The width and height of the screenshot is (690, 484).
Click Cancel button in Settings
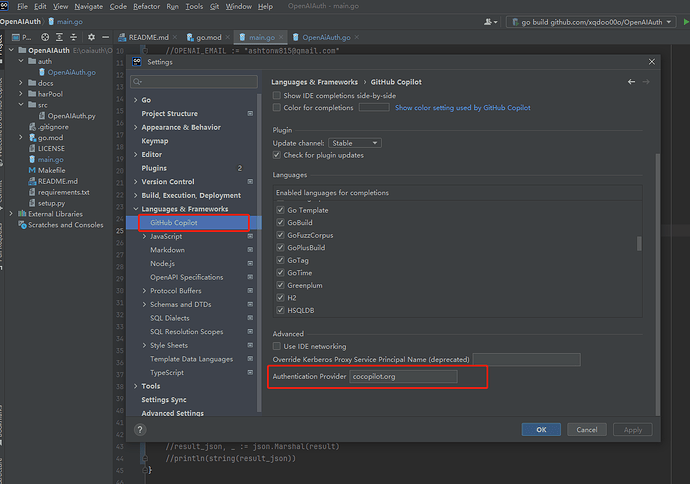click(587, 430)
